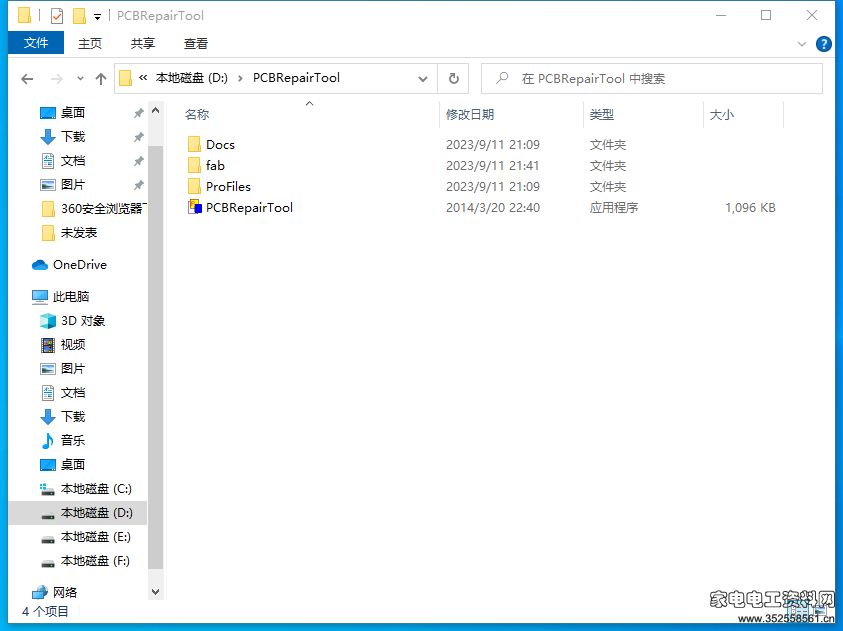Open pinned 下载 in Quick access
The width and height of the screenshot is (843, 631).
pos(73,137)
